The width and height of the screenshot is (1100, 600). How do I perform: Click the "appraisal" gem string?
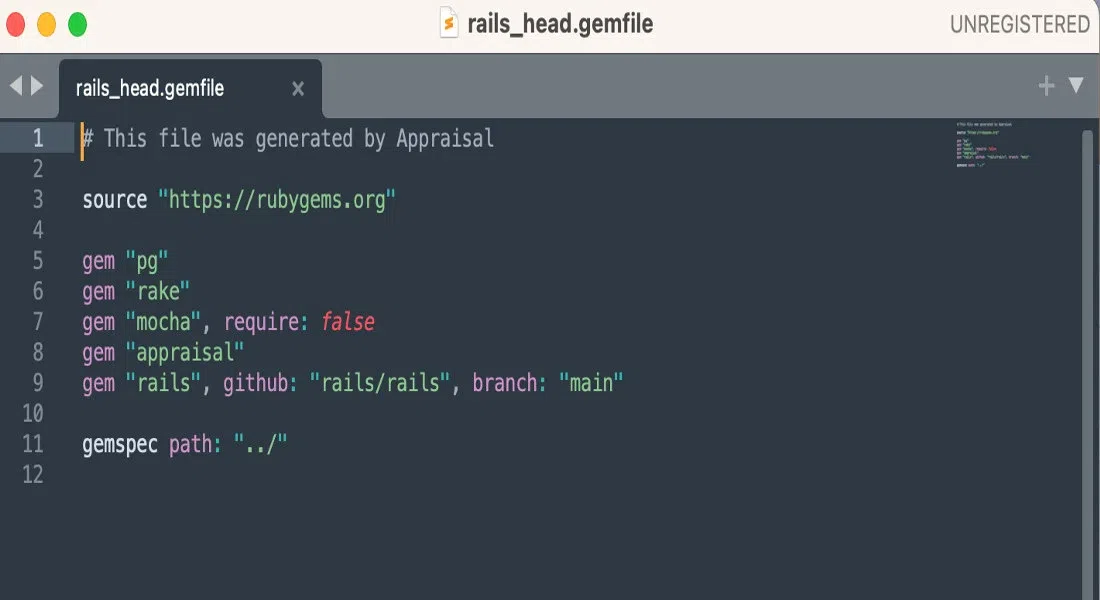[185, 352]
